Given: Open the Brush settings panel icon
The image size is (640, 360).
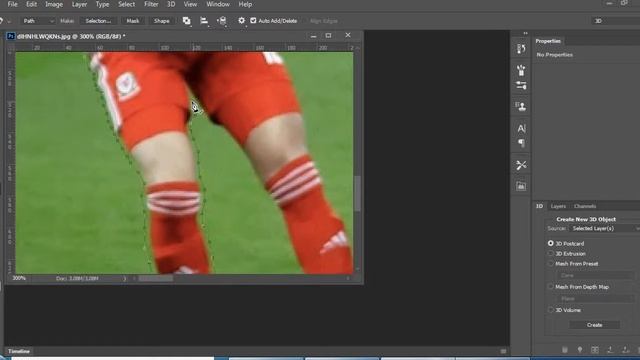Looking at the screenshot, I should click(521, 85).
